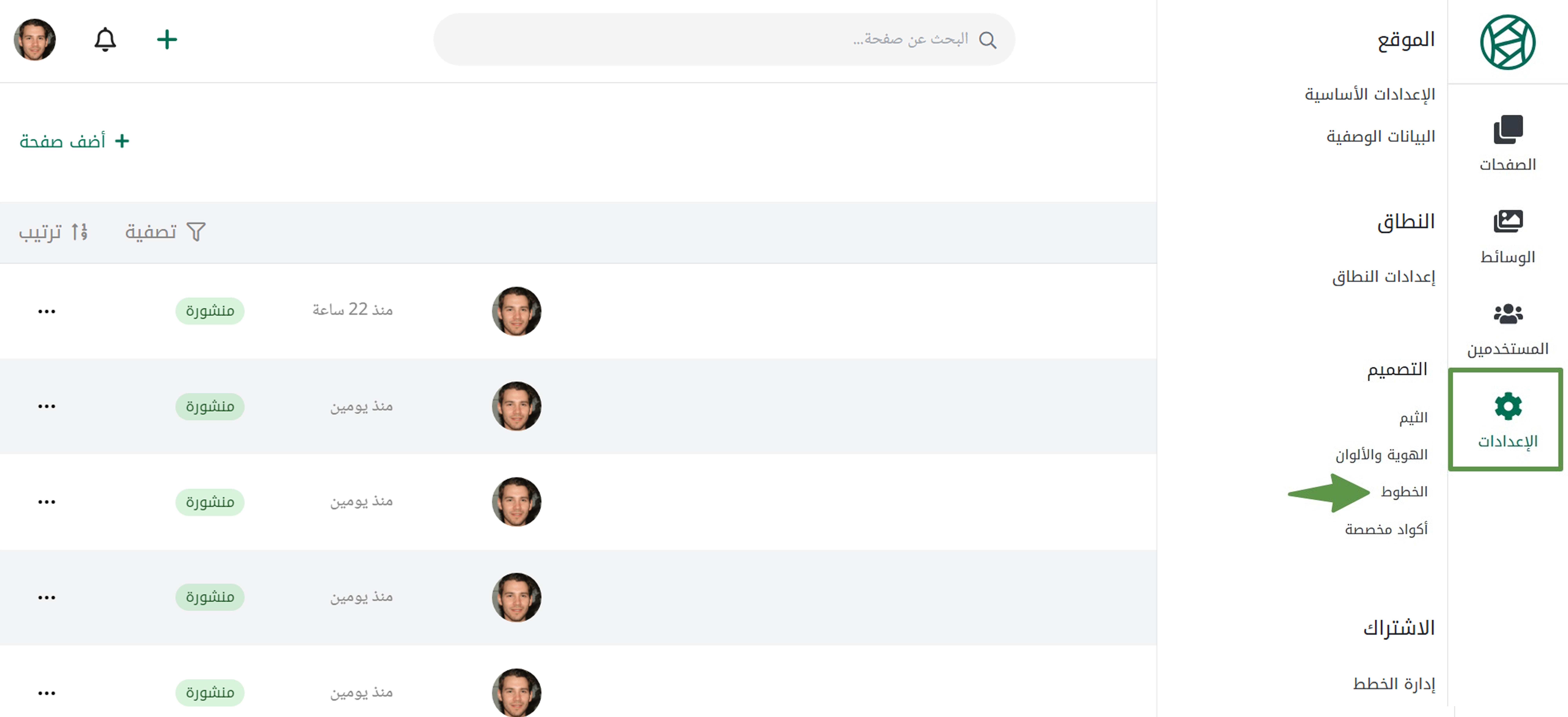The image size is (1568, 717).
Task: Open the sort (ترتيب) options
Action: 53,232
